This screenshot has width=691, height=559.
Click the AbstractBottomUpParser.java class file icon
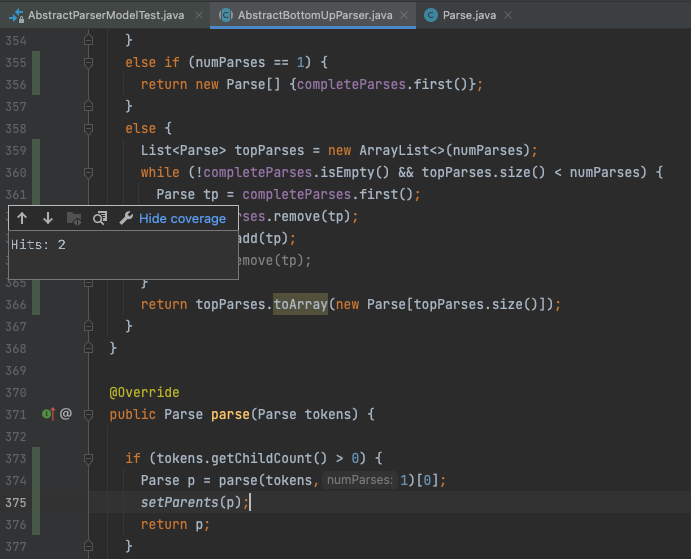pos(226,15)
